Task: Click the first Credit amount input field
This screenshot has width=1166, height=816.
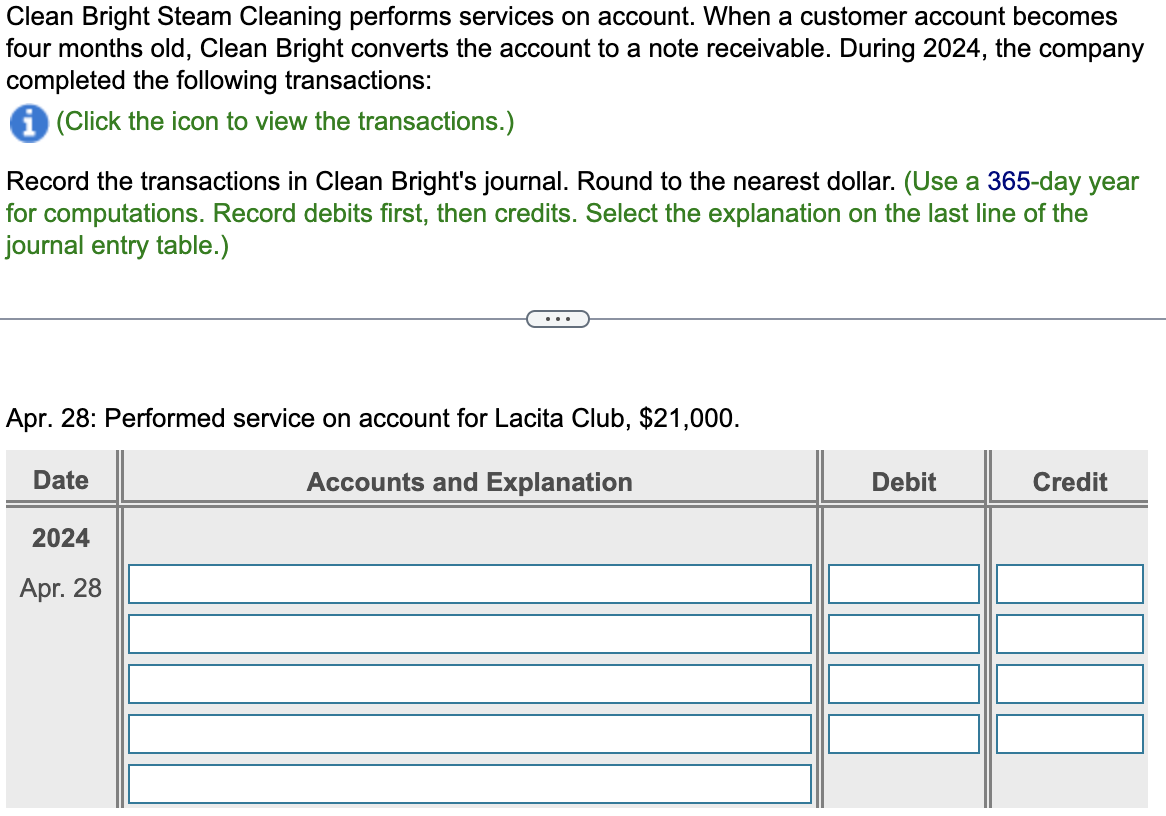Action: pos(1069,584)
